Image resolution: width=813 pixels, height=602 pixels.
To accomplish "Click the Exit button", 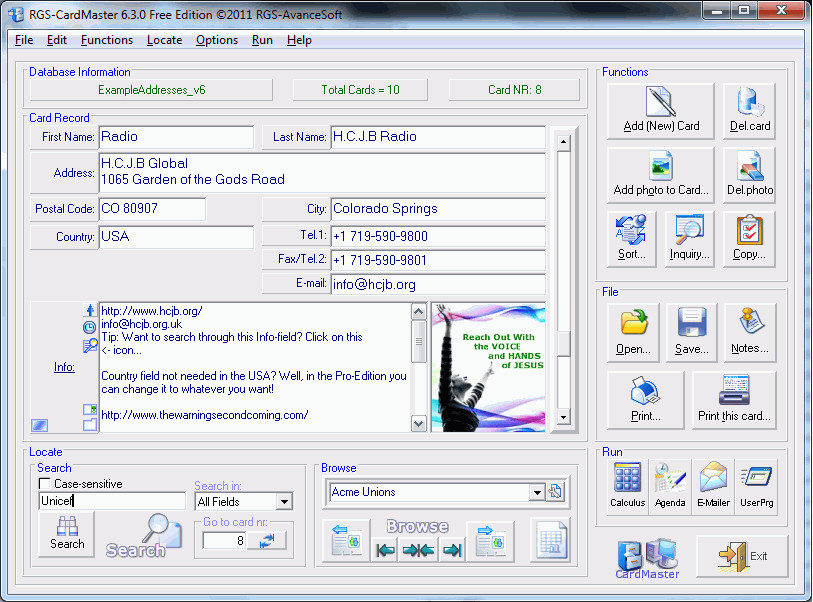I will (742, 556).
